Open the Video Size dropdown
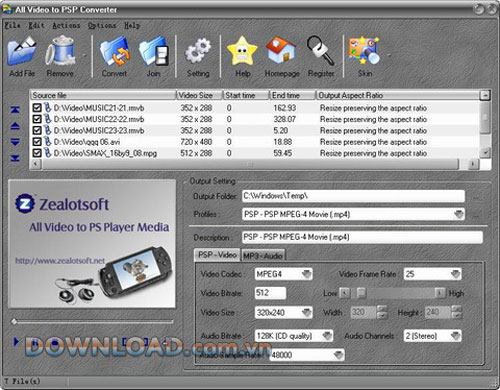Viewport: 500px width, 390px height. pos(306,312)
